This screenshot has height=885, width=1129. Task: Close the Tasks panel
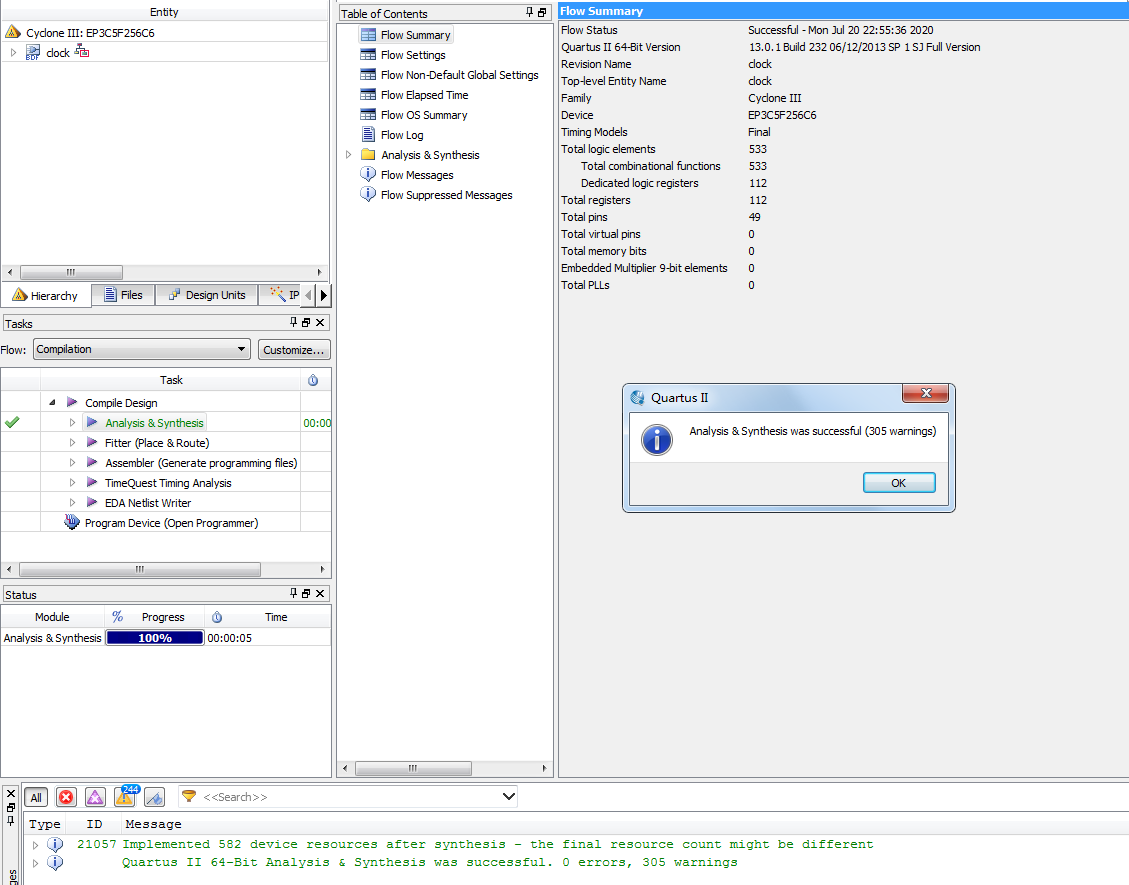click(x=320, y=323)
